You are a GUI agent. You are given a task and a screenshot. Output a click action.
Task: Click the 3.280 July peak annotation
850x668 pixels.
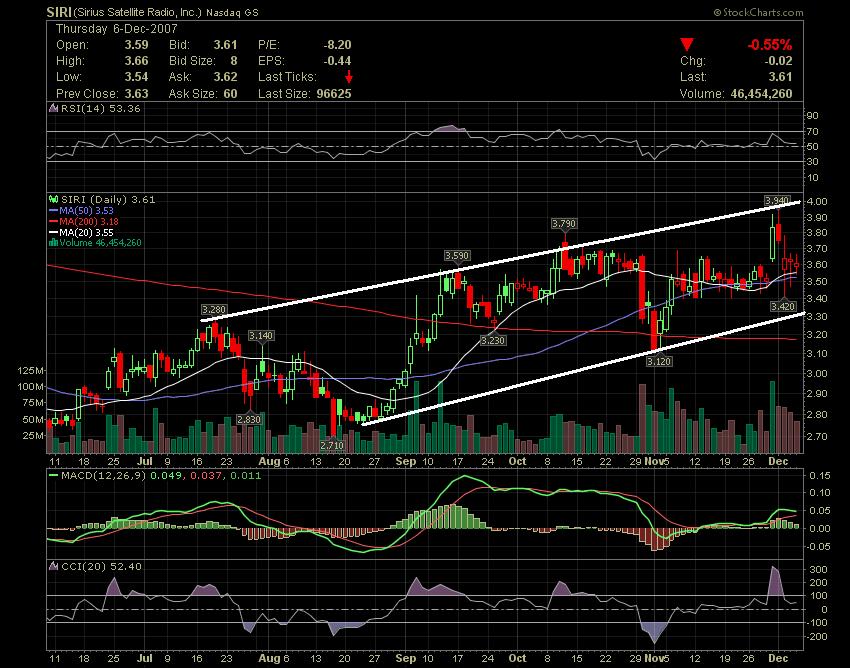[x=214, y=310]
